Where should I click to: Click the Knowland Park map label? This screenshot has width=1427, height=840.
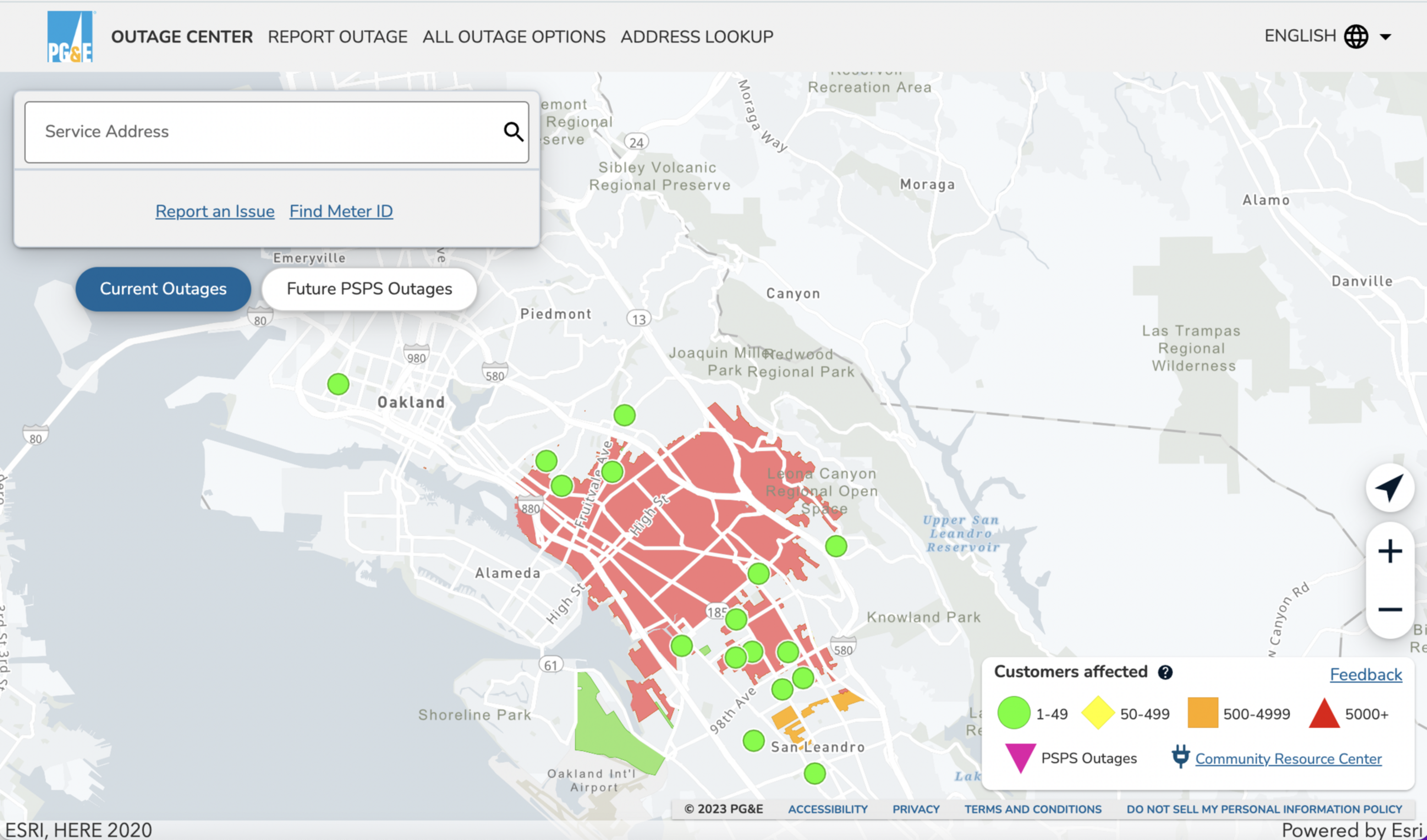[x=923, y=617]
